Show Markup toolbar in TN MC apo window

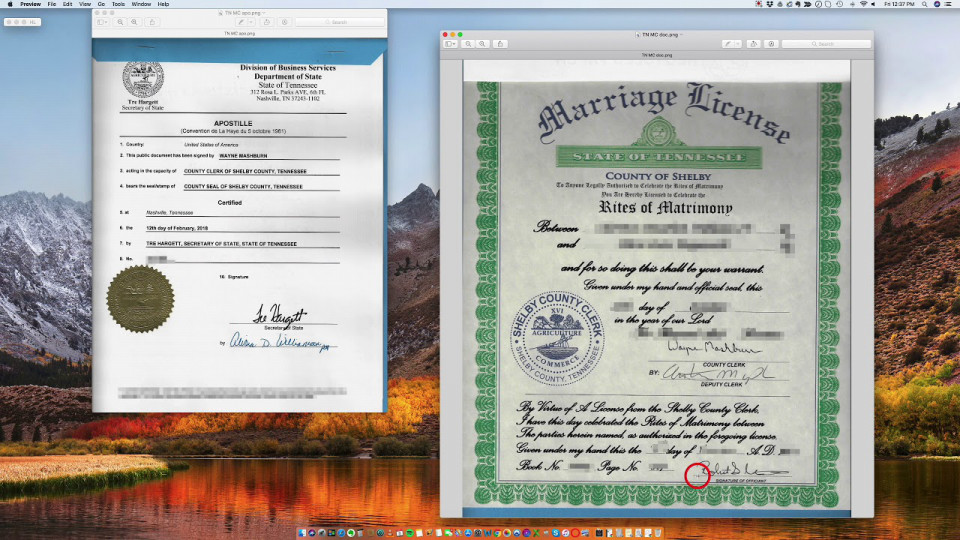(284, 22)
